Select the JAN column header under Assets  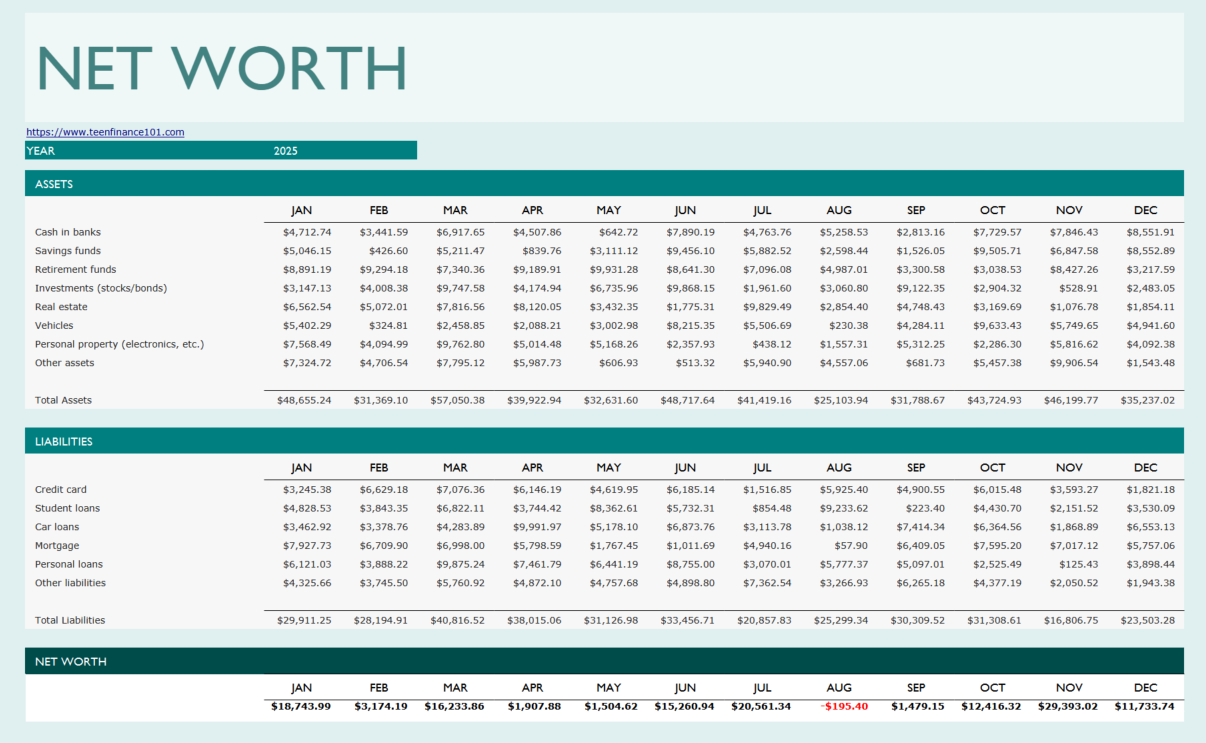301,210
